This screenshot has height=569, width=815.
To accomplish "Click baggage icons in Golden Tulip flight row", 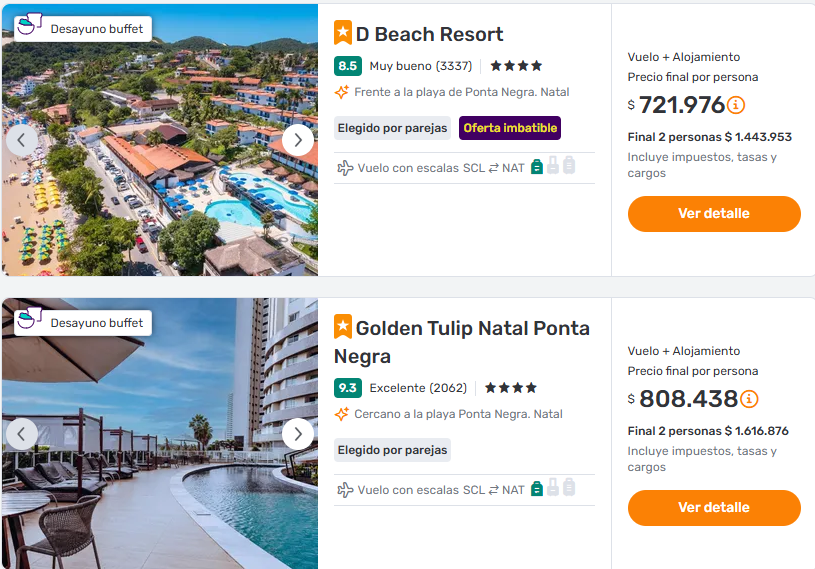I will [x=553, y=489].
